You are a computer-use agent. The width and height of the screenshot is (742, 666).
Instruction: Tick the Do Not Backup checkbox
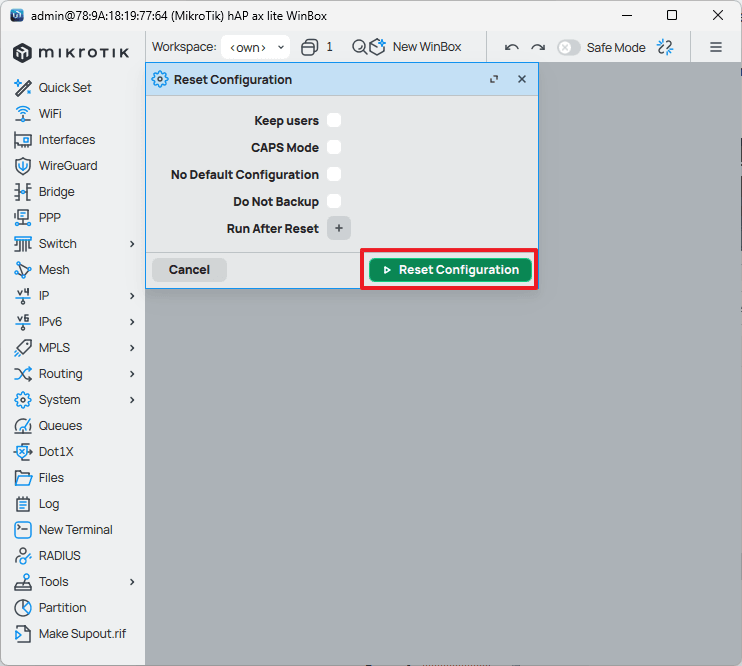[x=334, y=201]
